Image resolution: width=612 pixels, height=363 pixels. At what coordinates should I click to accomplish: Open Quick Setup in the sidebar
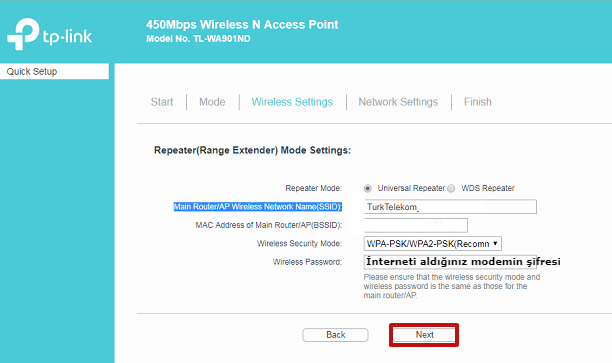[x=54, y=71]
